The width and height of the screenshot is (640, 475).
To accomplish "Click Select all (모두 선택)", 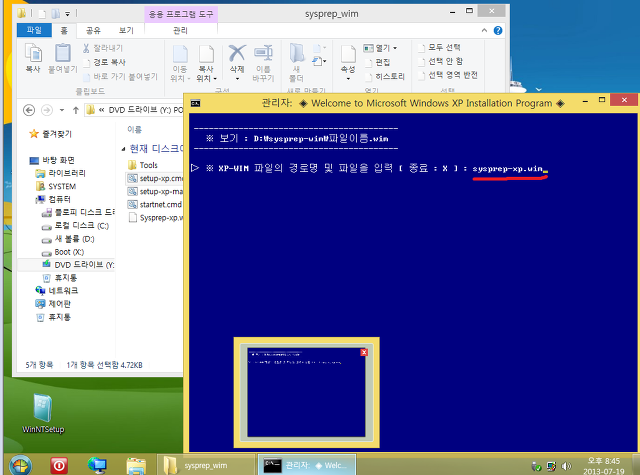I will pyautogui.click(x=440, y=47).
